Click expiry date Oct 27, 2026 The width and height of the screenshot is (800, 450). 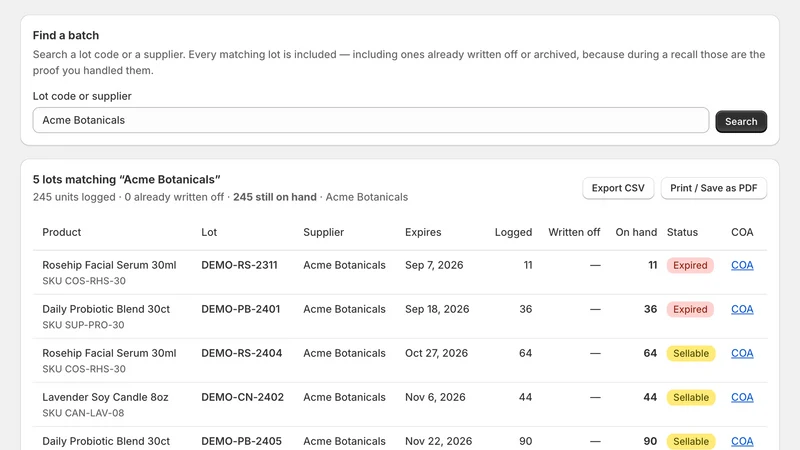tap(436, 353)
